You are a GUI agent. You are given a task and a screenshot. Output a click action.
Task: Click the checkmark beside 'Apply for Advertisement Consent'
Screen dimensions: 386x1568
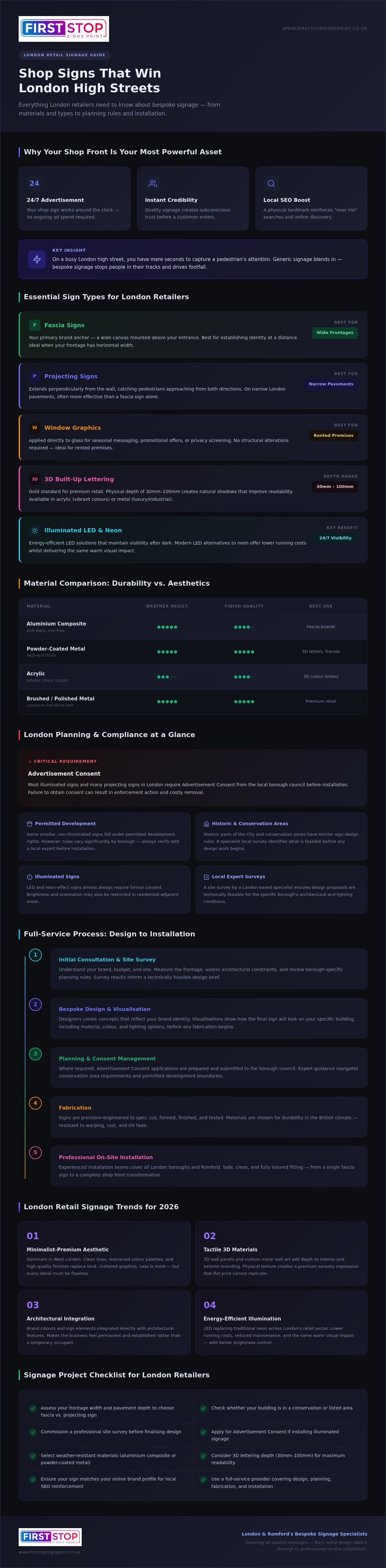coord(203,1432)
